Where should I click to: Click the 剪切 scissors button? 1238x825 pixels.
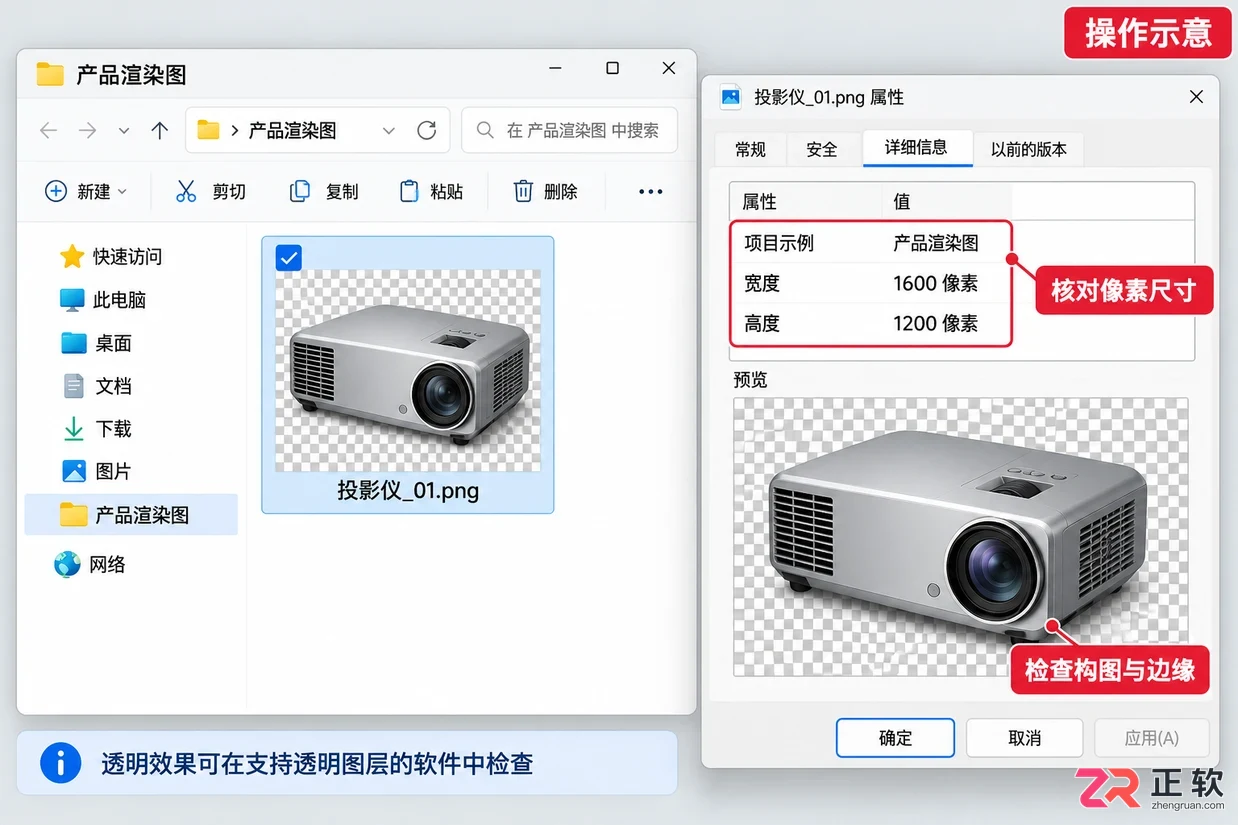211,191
